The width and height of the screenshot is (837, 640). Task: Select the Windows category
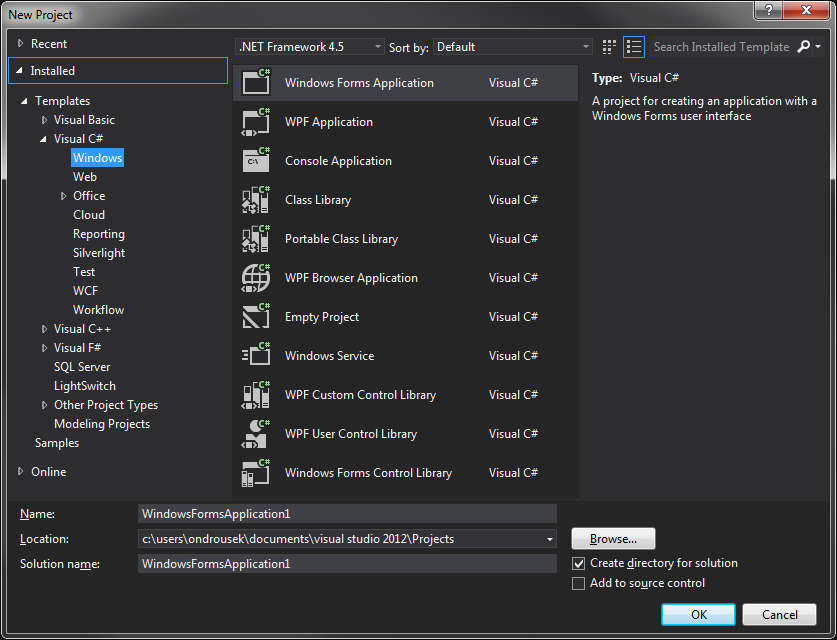coord(98,157)
